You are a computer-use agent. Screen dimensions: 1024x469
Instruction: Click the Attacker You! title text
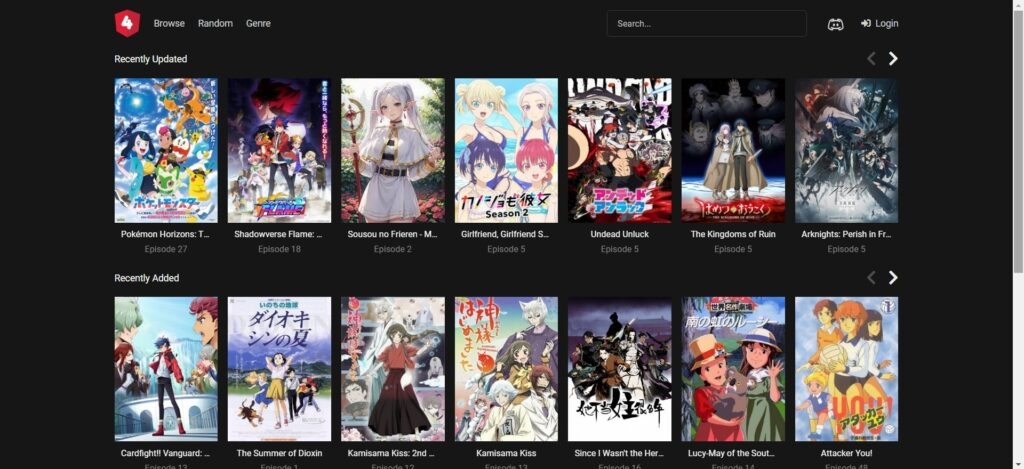[846, 453]
